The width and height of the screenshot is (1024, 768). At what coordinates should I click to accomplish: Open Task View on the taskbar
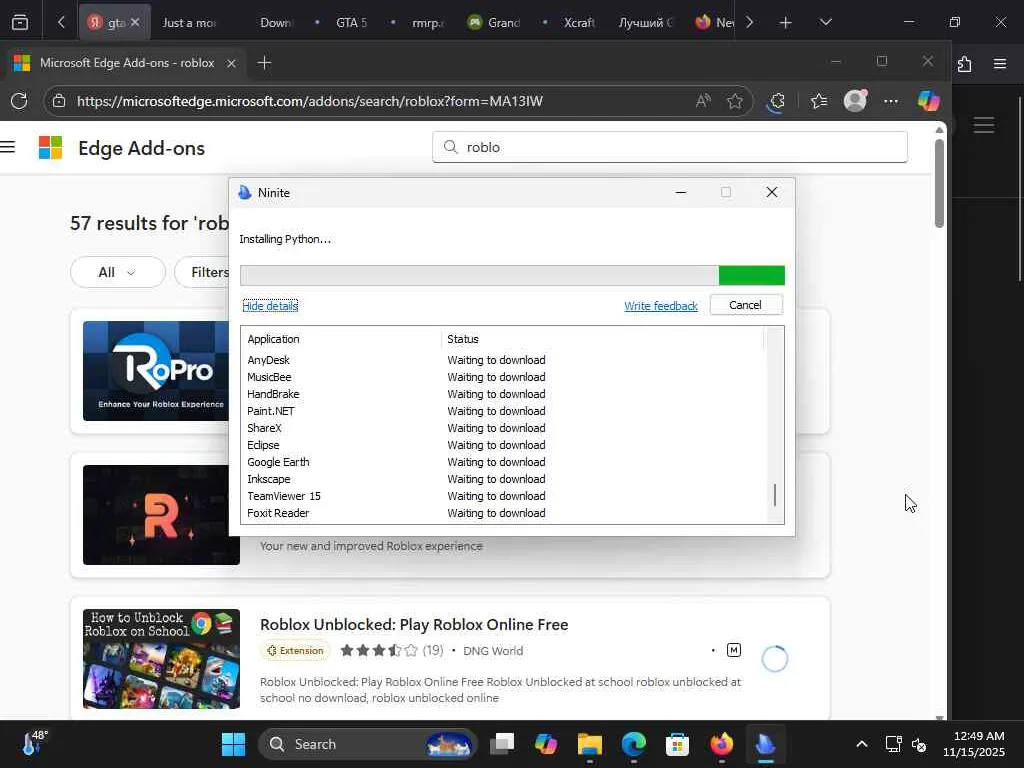[502, 744]
